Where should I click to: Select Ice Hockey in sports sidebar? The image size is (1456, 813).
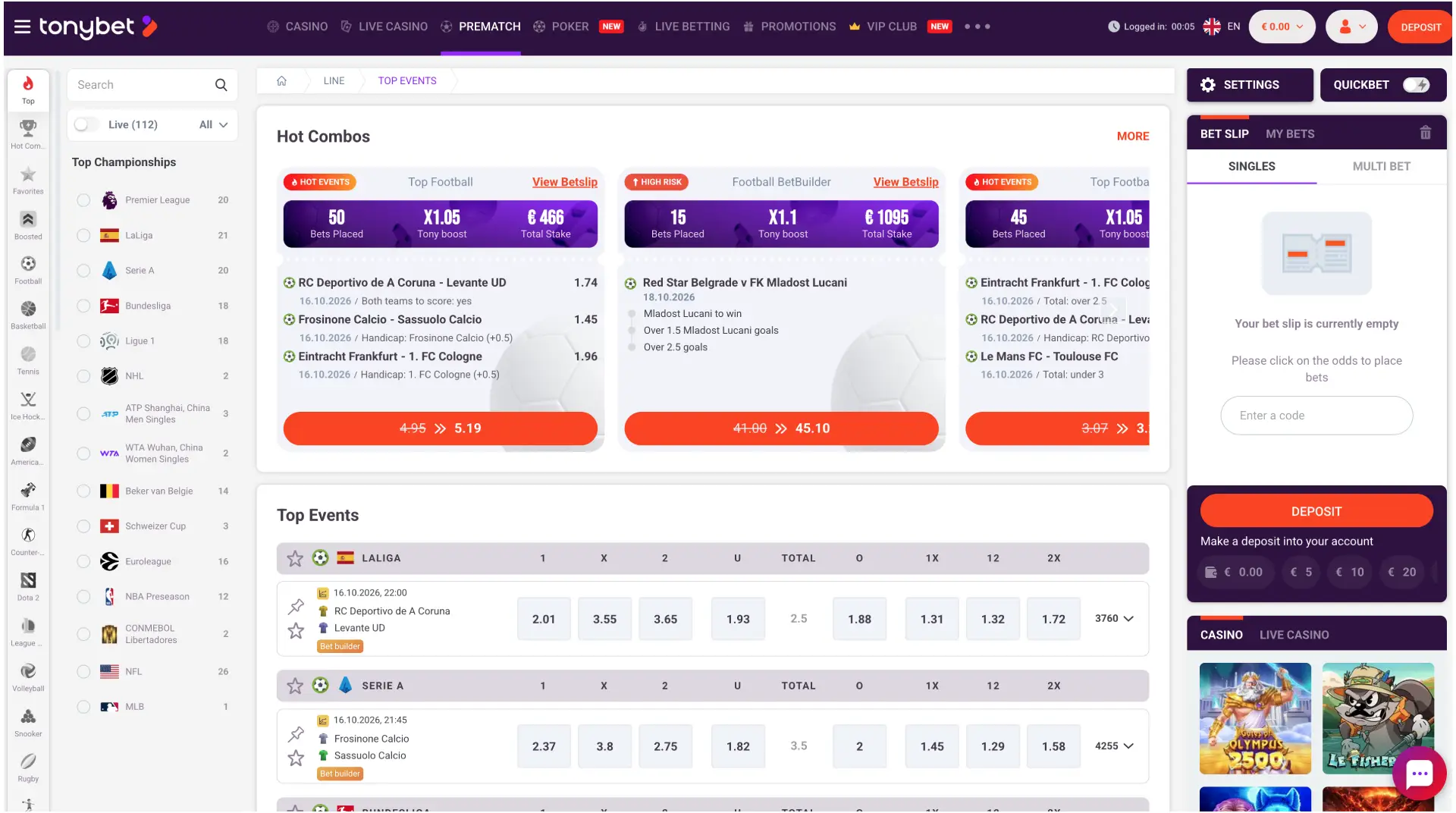pyautogui.click(x=28, y=406)
